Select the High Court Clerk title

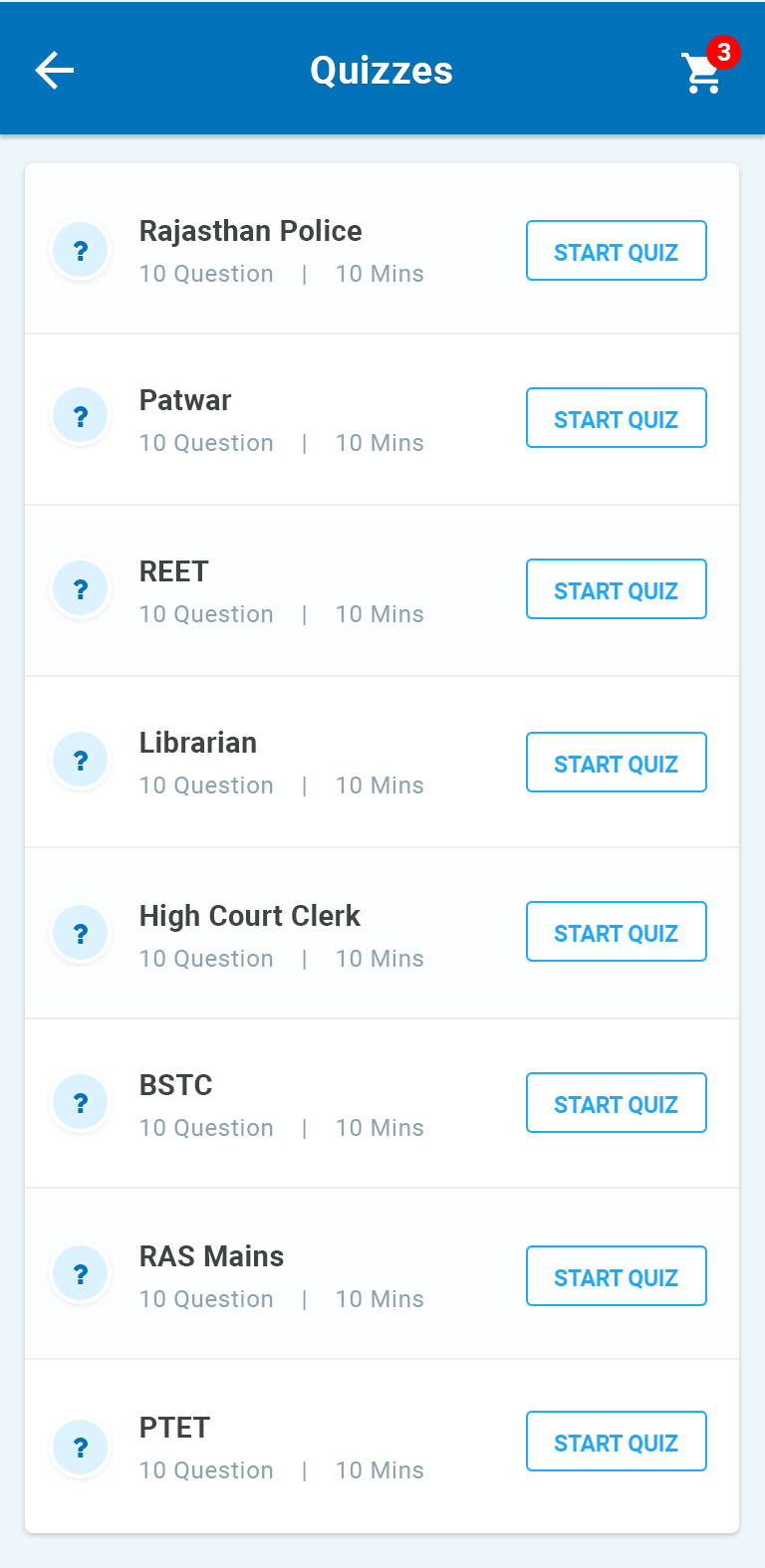[x=249, y=916]
